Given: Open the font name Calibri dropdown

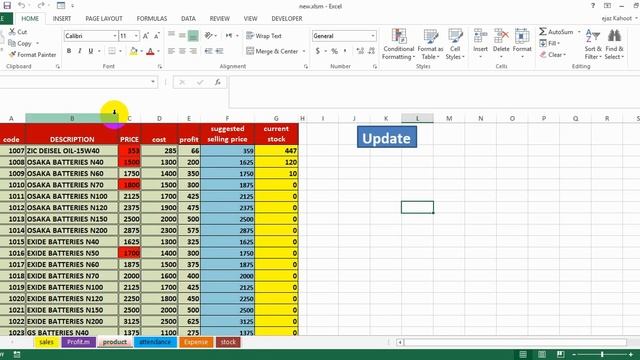Looking at the screenshot, I should (x=115, y=36).
